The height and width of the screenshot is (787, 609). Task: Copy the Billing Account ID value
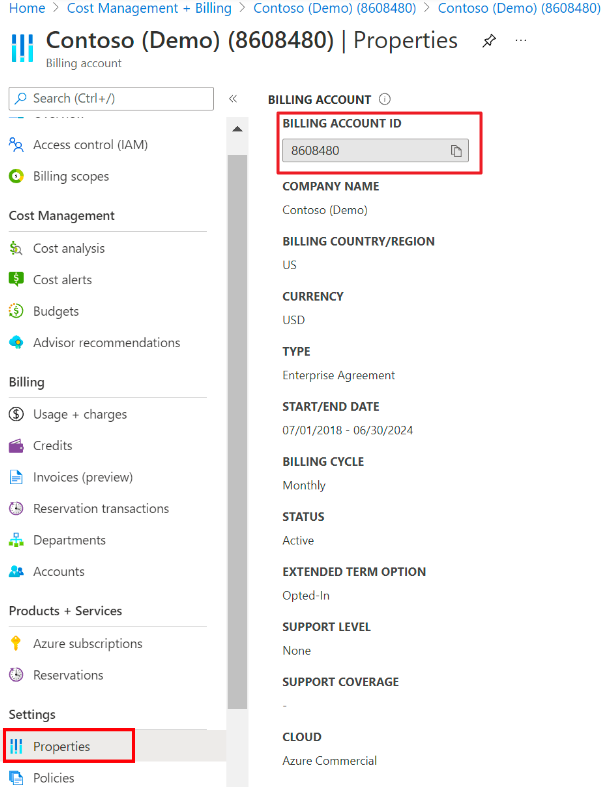455,151
